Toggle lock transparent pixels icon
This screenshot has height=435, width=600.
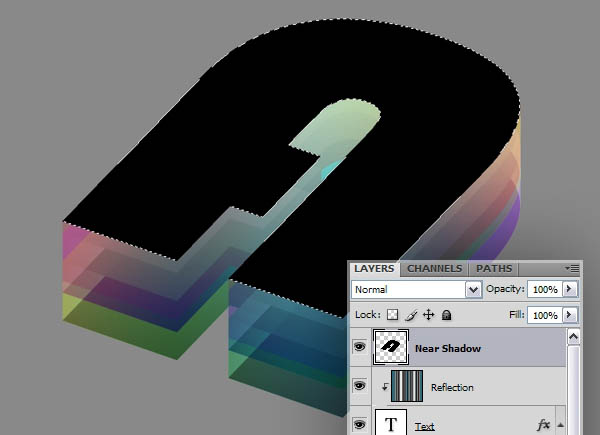(393, 315)
